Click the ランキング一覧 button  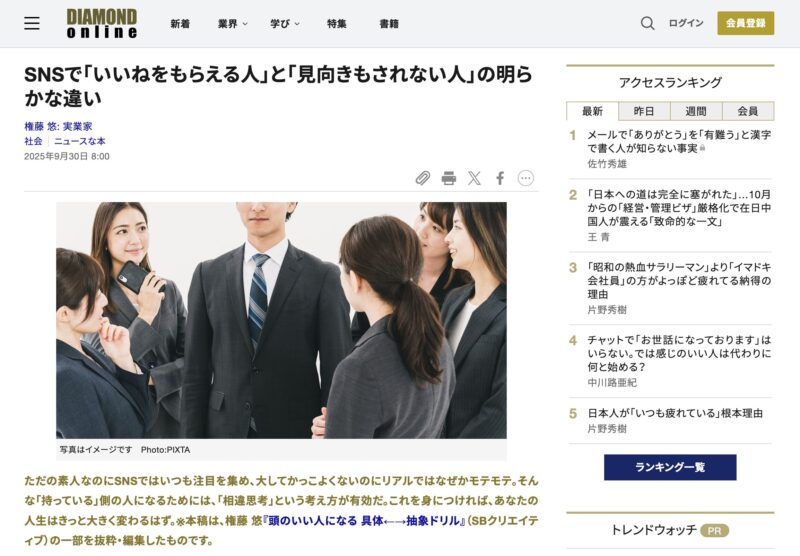coord(670,467)
